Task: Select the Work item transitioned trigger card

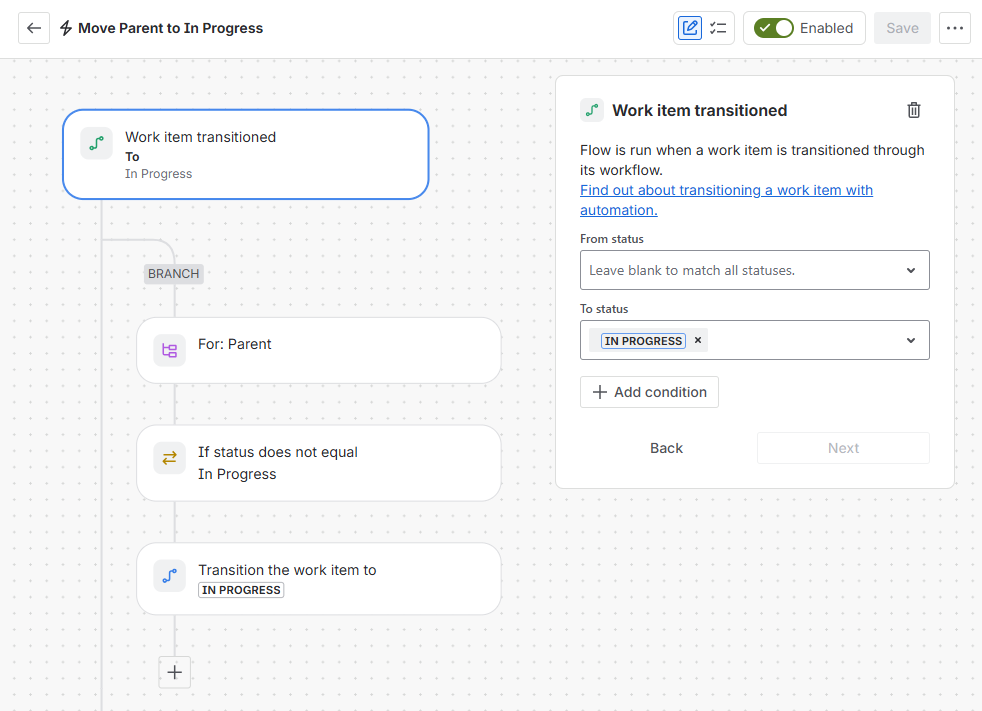Action: click(246, 155)
